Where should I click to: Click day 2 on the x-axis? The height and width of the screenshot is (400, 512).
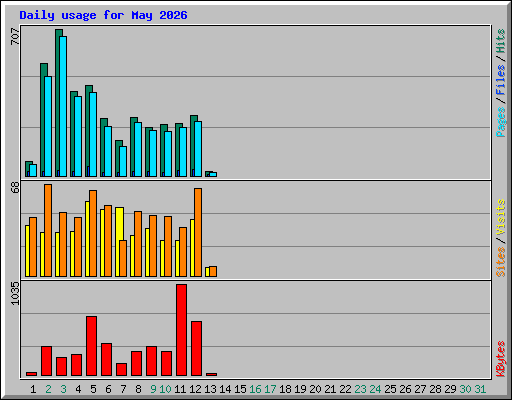pyautogui.click(x=48, y=389)
